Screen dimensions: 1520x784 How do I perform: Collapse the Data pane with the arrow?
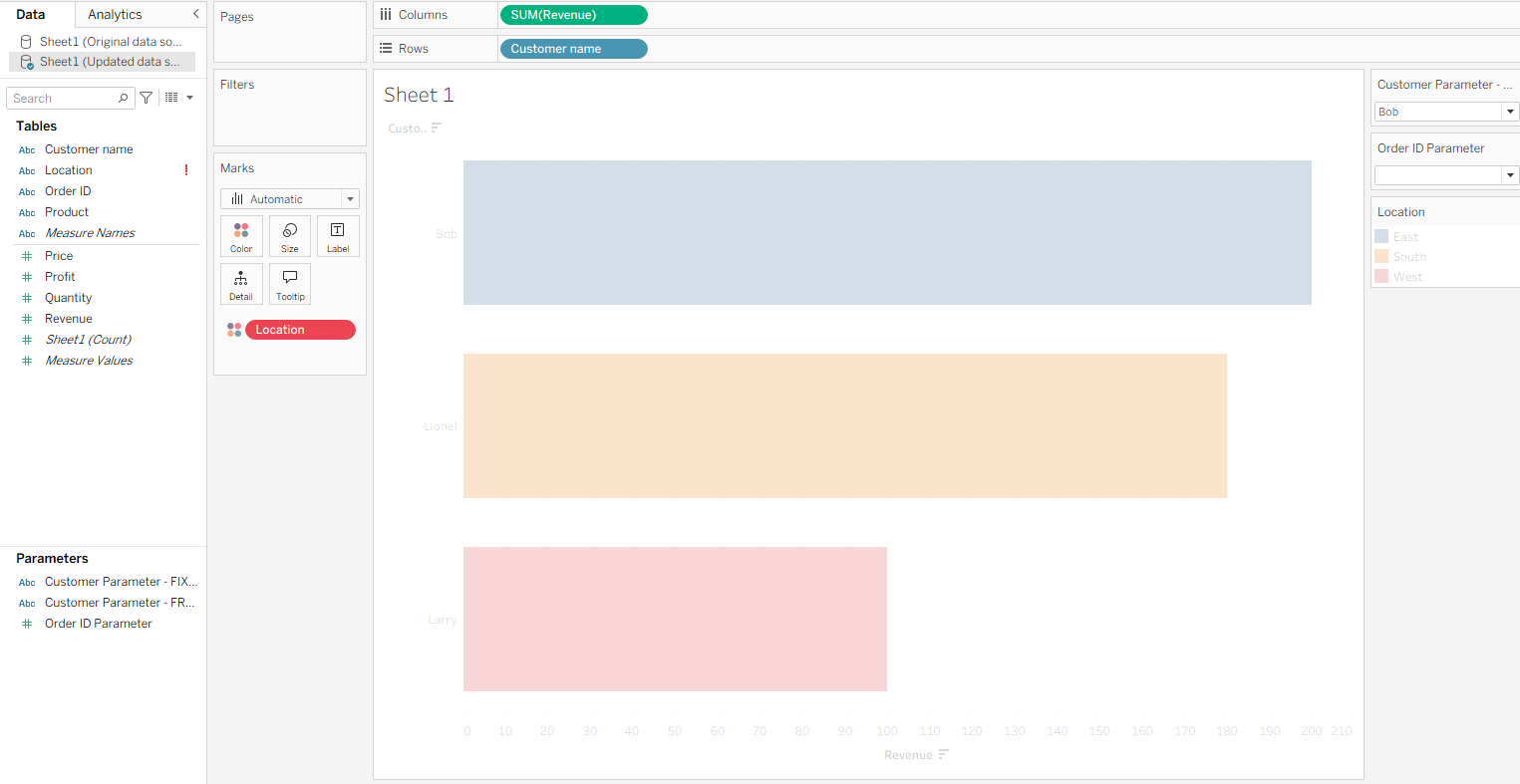pyautogui.click(x=195, y=14)
